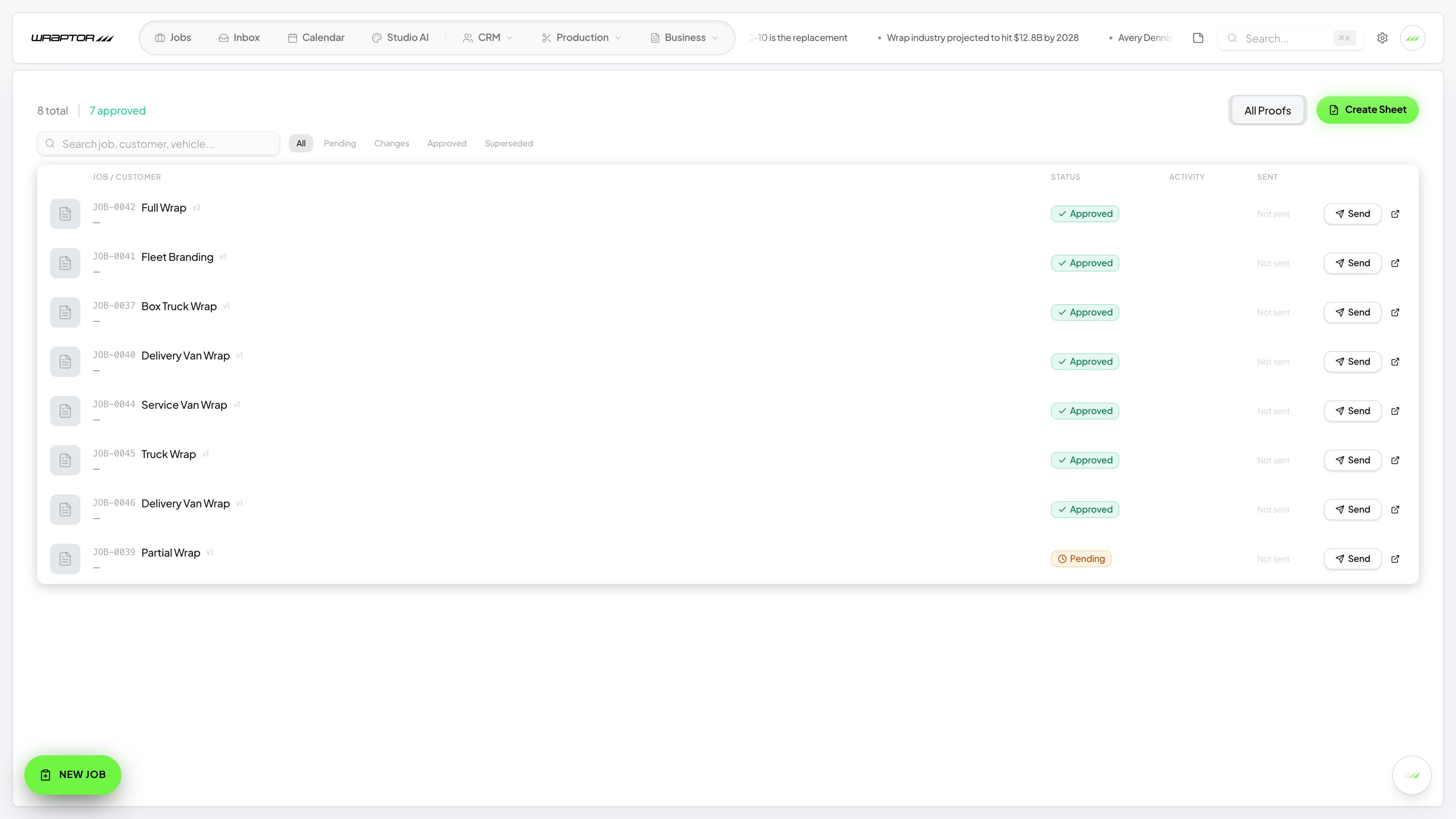The height and width of the screenshot is (819, 1456).
Task: Click the SENT column header
Action: (1267, 177)
